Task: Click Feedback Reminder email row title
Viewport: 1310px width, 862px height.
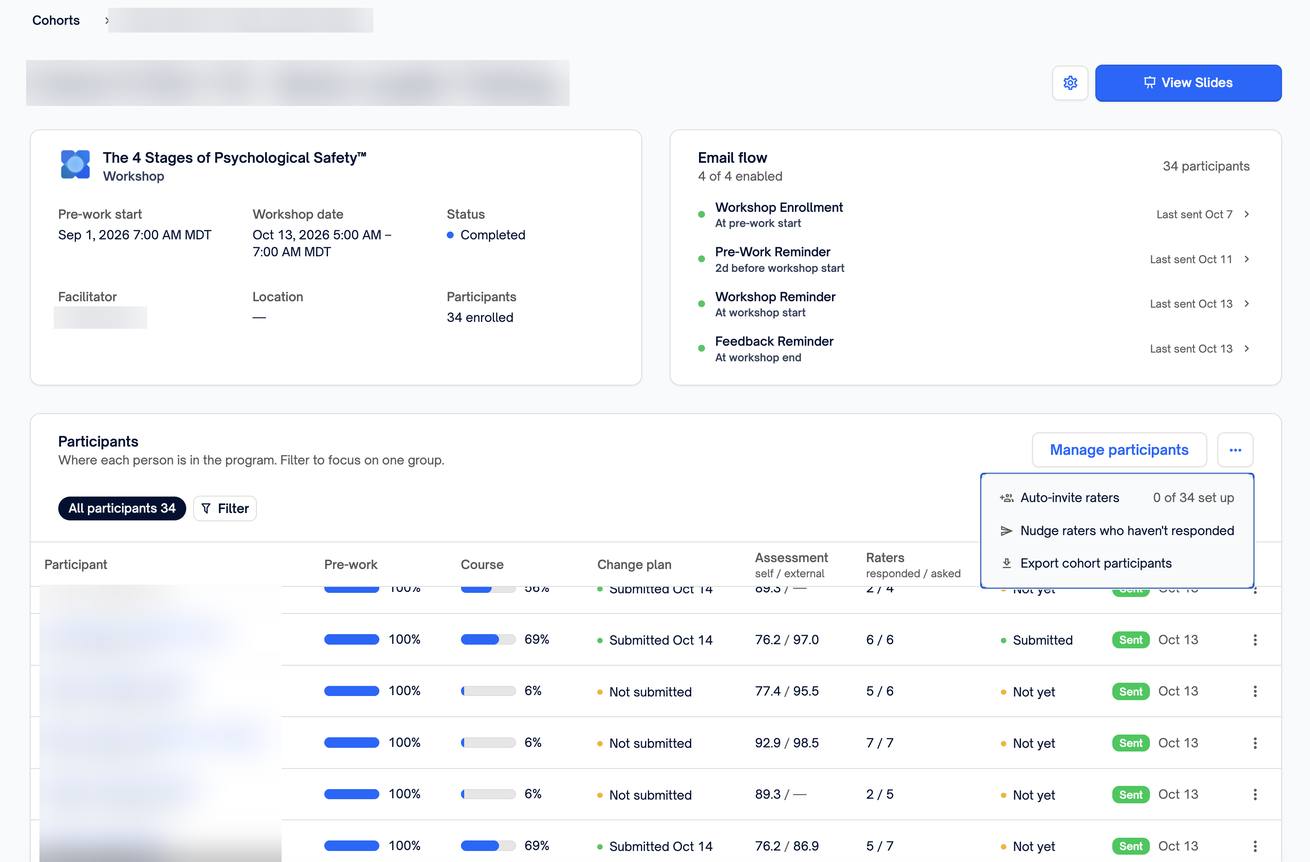Action: [774, 341]
